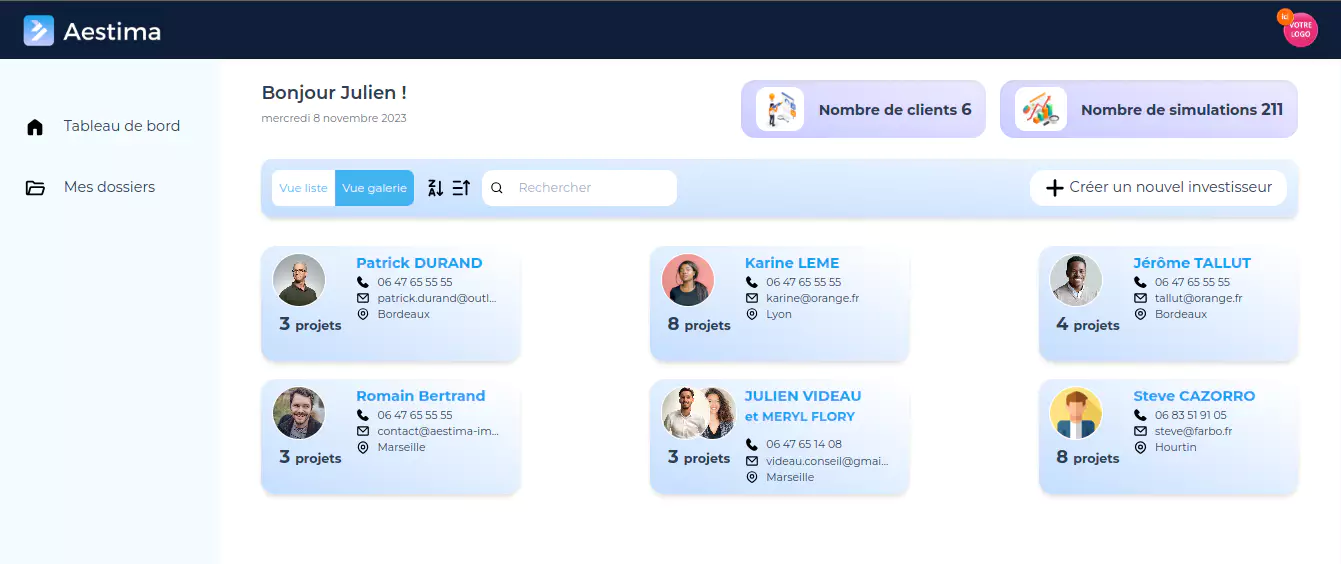The width and height of the screenshot is (1341, 564).
Task: Open Karine LEME's investor name link
Action: (792, 263)
